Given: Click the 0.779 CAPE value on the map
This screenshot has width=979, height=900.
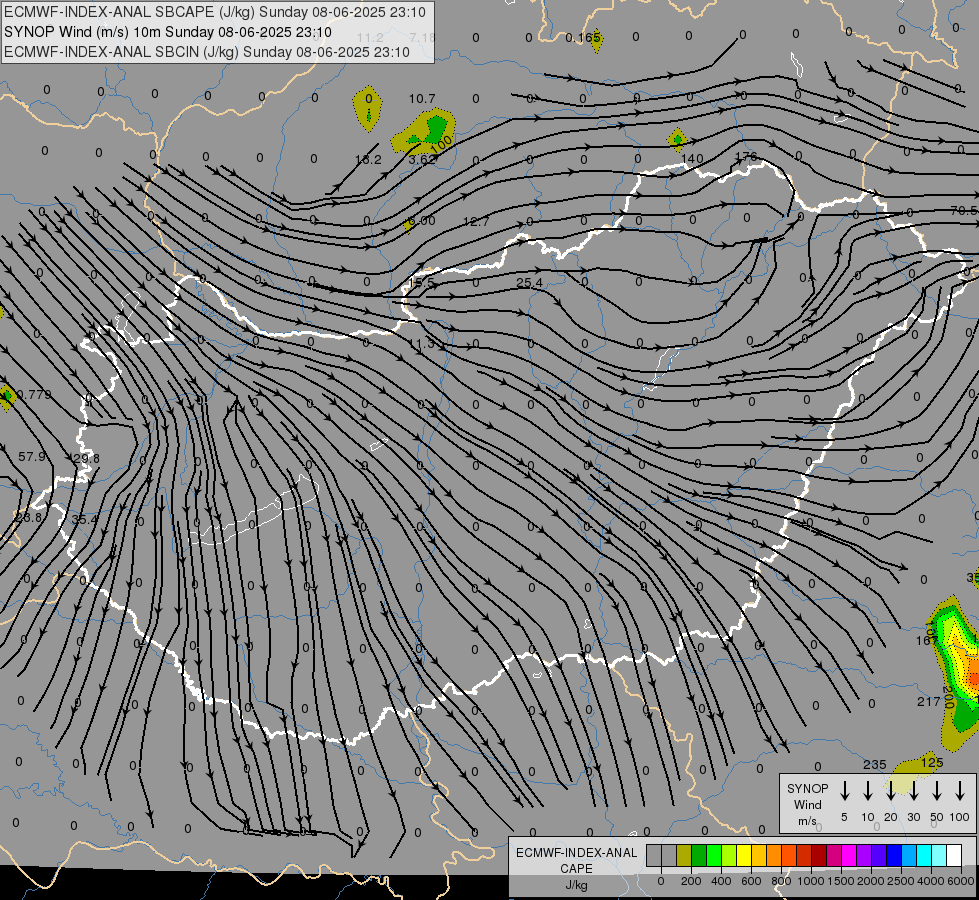Looking at the screenshot, I should pyautogui.click(x=34, y=394).
